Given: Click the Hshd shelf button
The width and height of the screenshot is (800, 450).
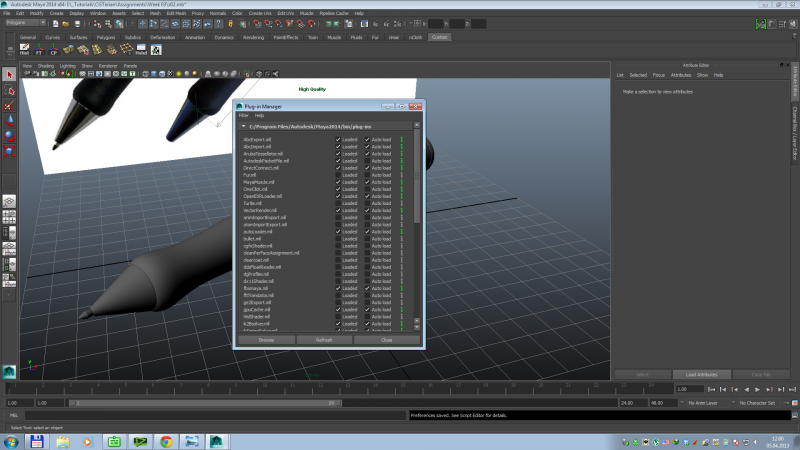Looking at the screenshot, I should coord(140,49).
